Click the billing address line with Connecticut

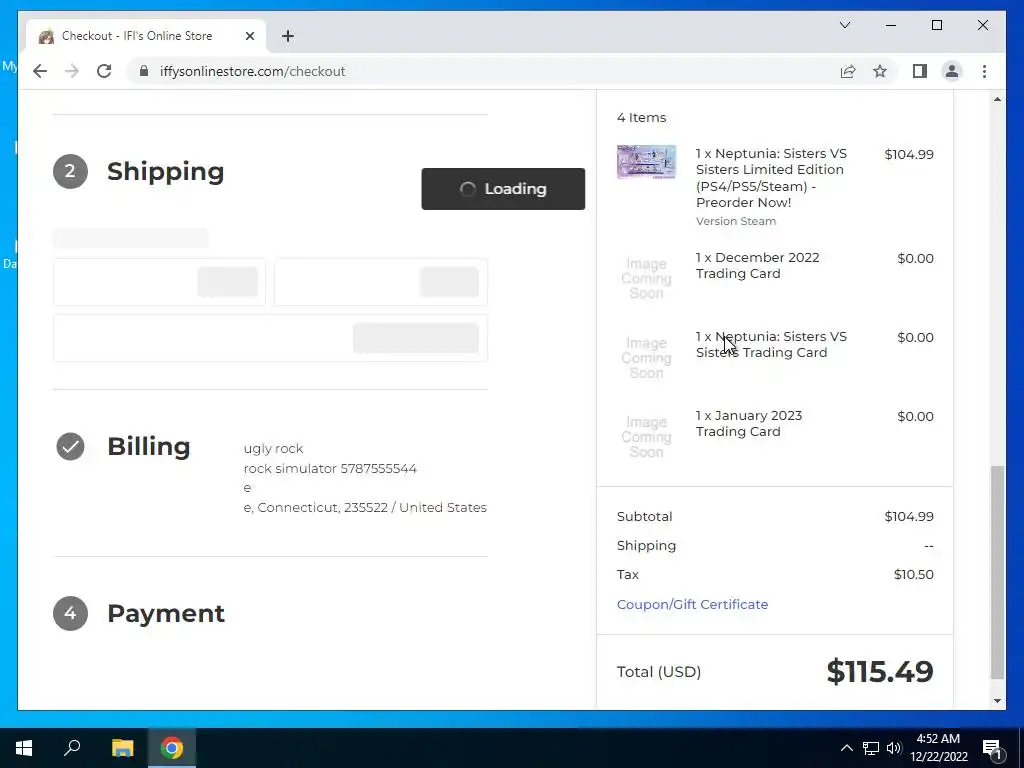(364, 507)
